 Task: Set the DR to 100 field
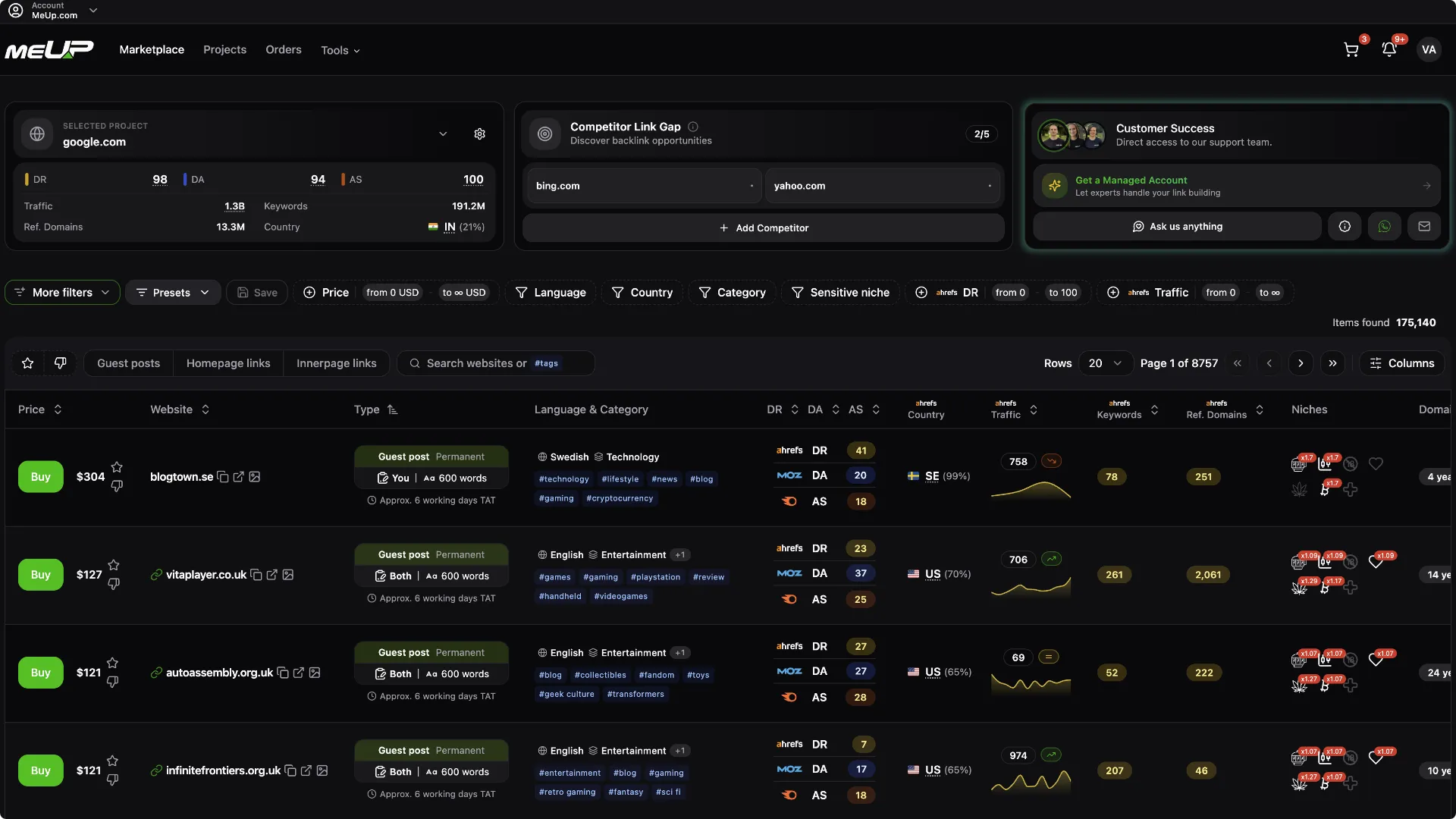(1063, 293)
